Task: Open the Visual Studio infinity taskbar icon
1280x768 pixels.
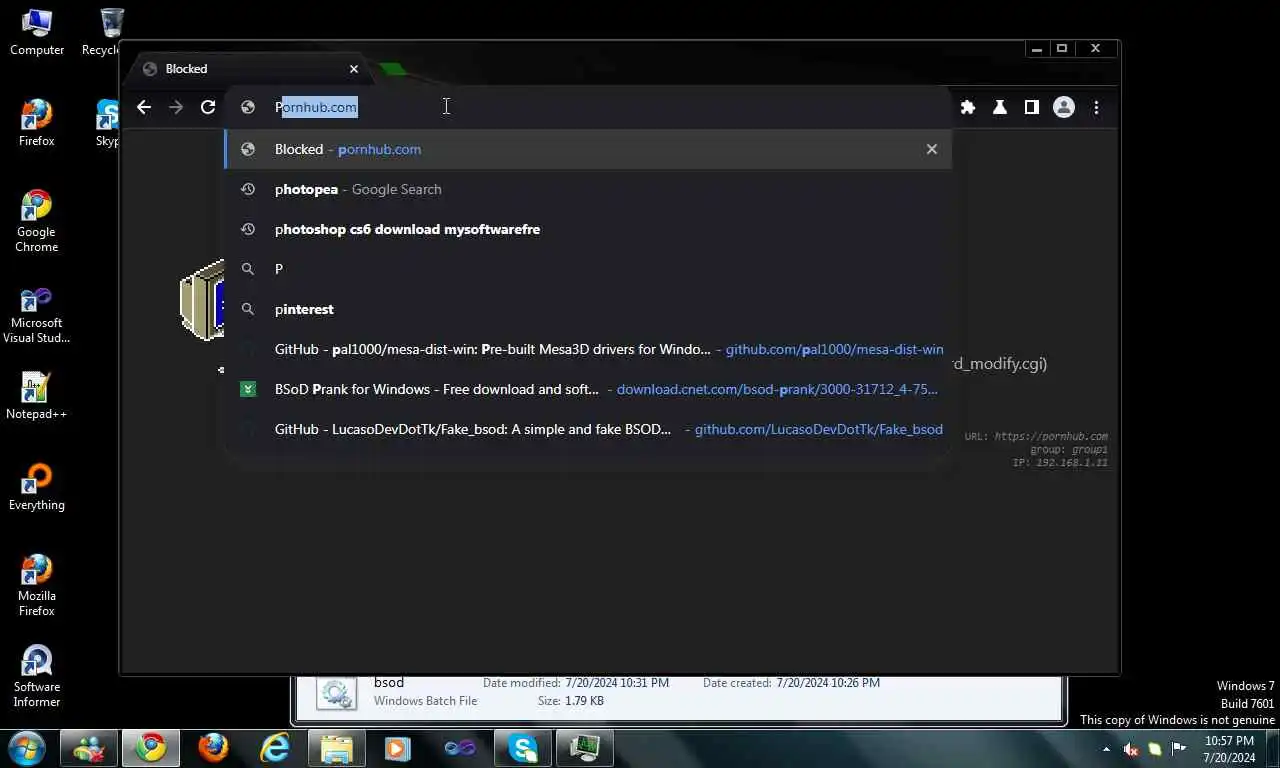Action: pos(460,748)
